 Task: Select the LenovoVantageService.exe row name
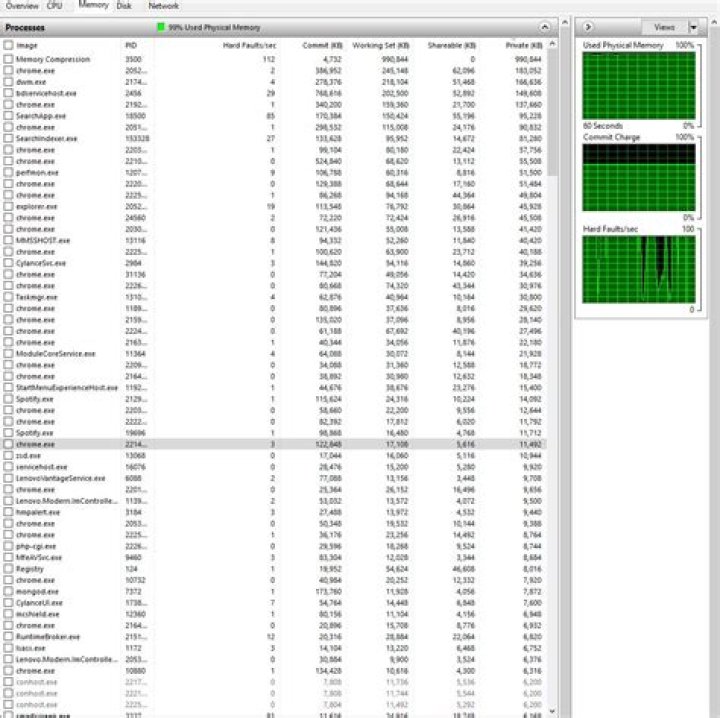(60, 478)
